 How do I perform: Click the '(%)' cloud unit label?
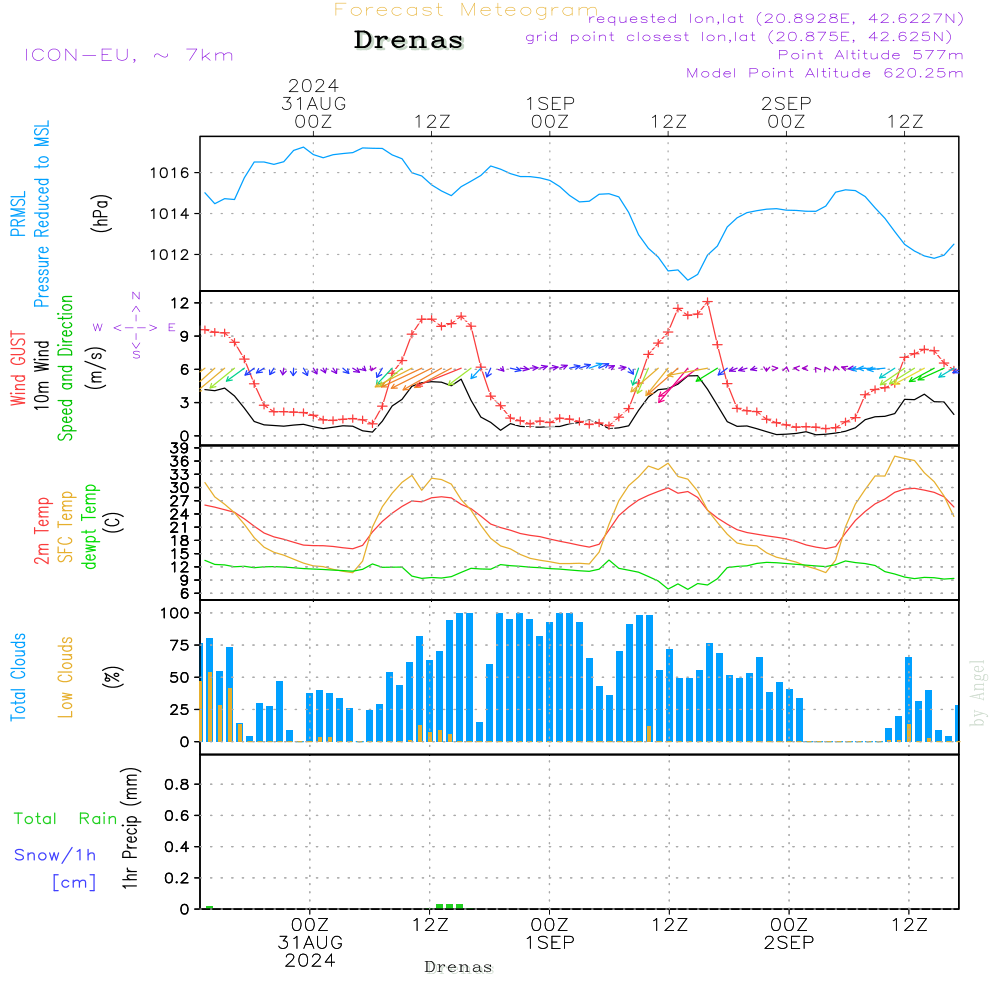113,677
